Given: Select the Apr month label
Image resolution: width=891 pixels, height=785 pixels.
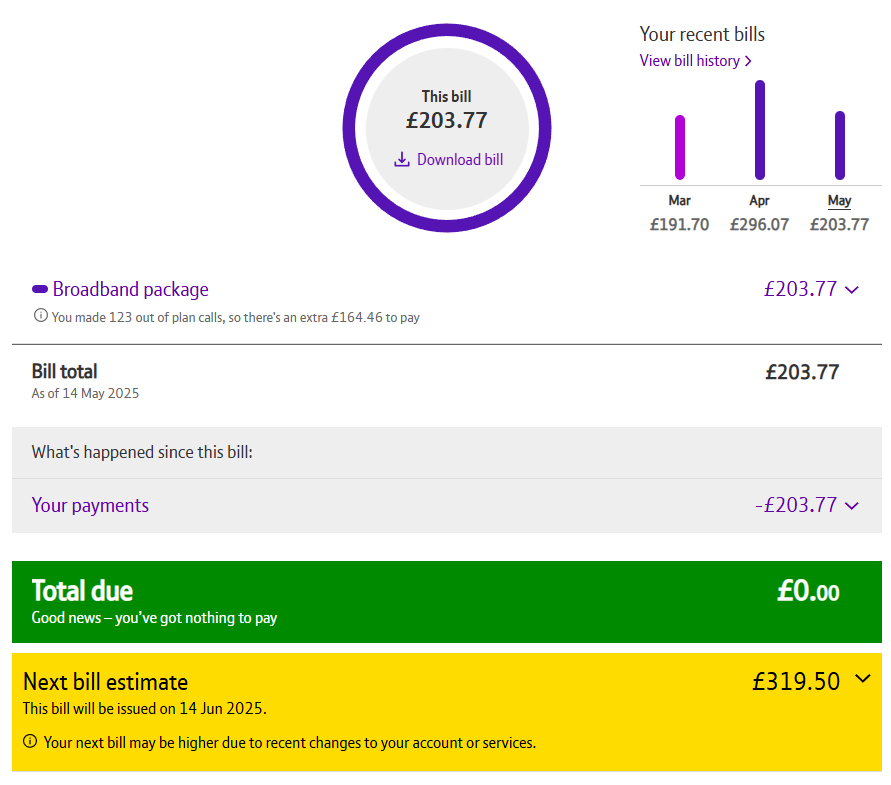Looking at the screenshot, I should tap(759, 201).
